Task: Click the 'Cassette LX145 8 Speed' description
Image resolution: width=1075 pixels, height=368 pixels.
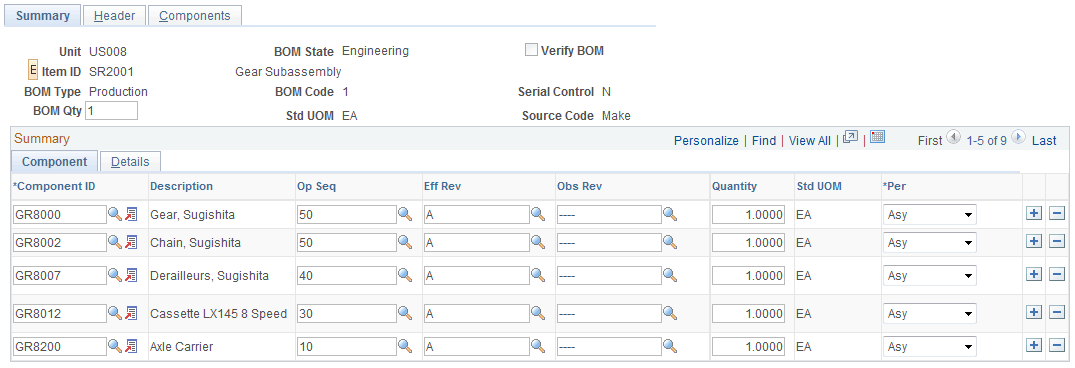Action: pyautogui.click(x=218, y=313)
